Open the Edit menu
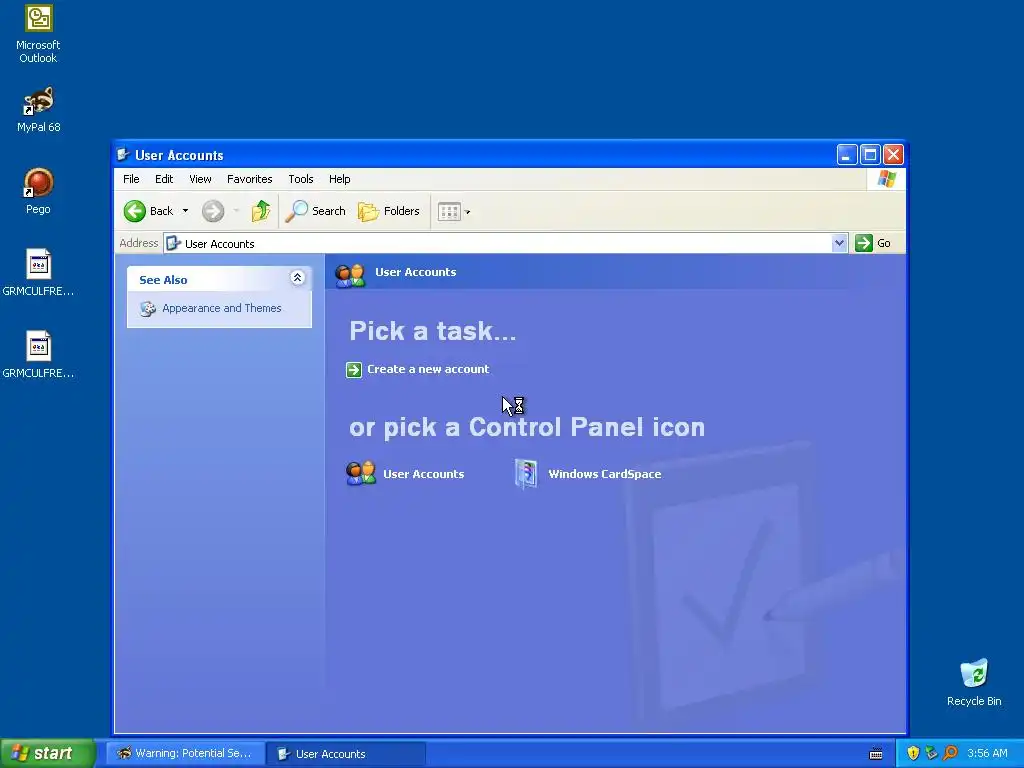 tap(164, 179)
